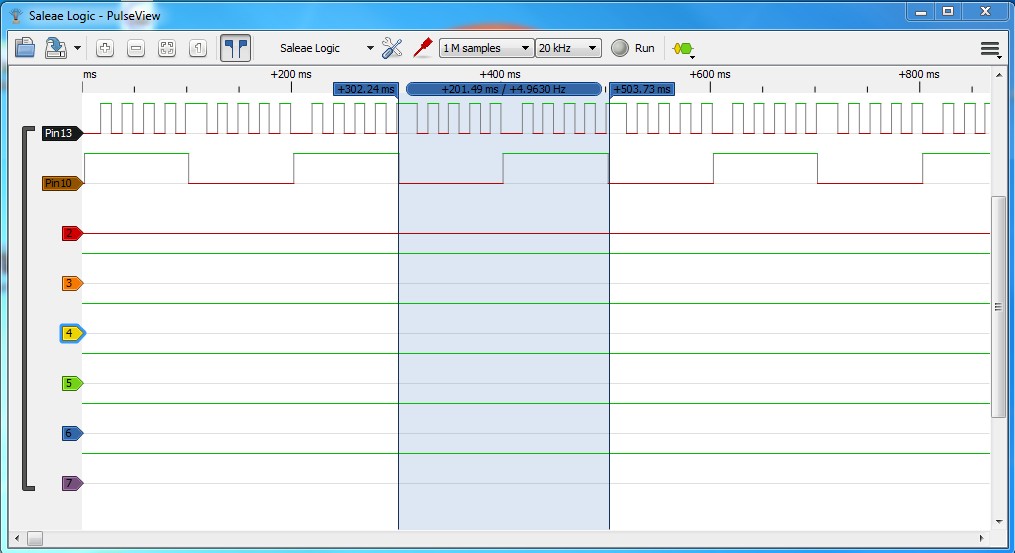Select the Pin13 channel label
Viewport: 1015px width, 553px height.
click(60, 133)
